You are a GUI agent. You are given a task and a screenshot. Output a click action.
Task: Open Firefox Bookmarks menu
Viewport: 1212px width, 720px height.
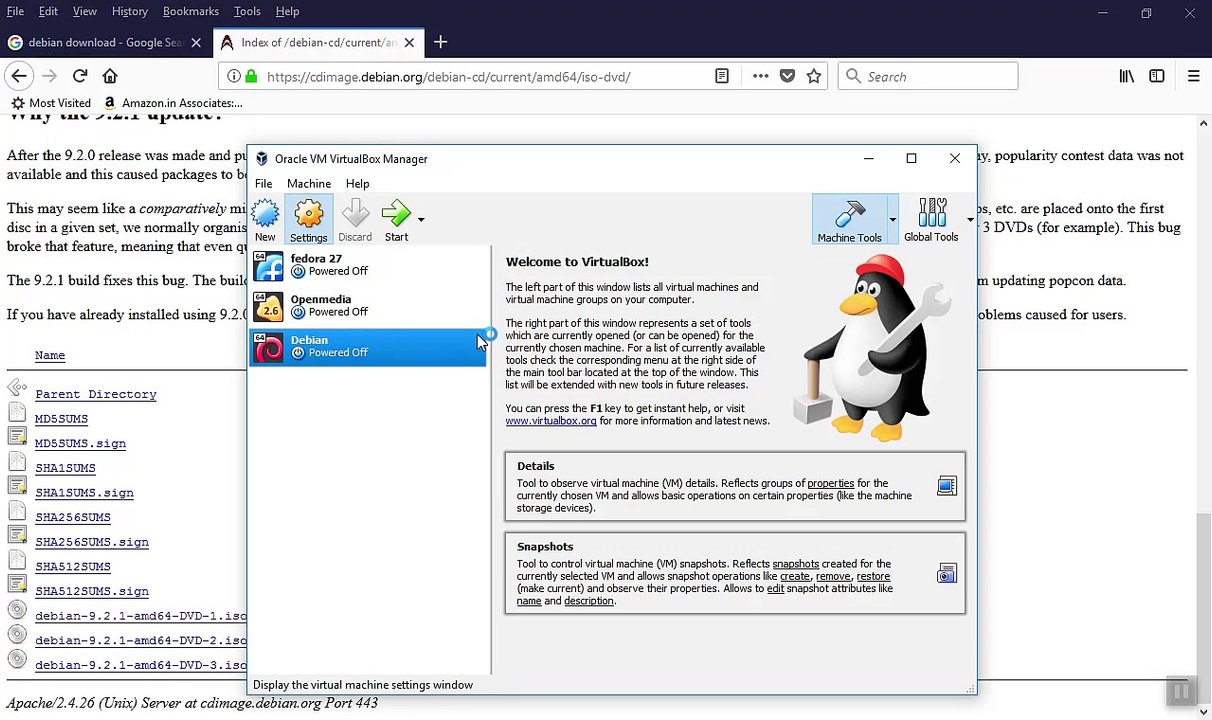pyautogui.click(x=190, y=11)
